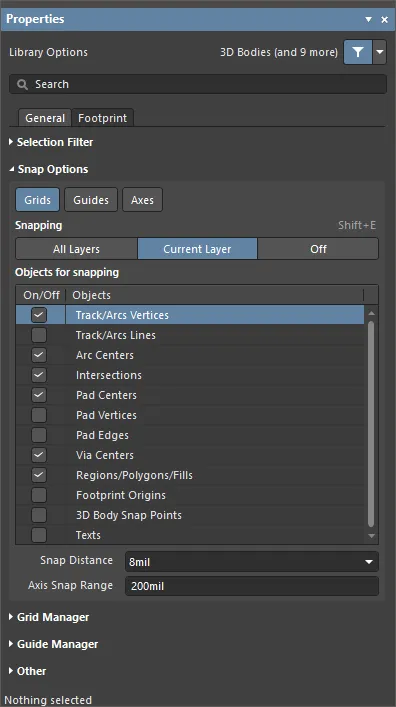This screenshot has width=396, height=707.
Task: Enable Track/Arcs Lines checkbox
Action: click(x=39, y=335)
